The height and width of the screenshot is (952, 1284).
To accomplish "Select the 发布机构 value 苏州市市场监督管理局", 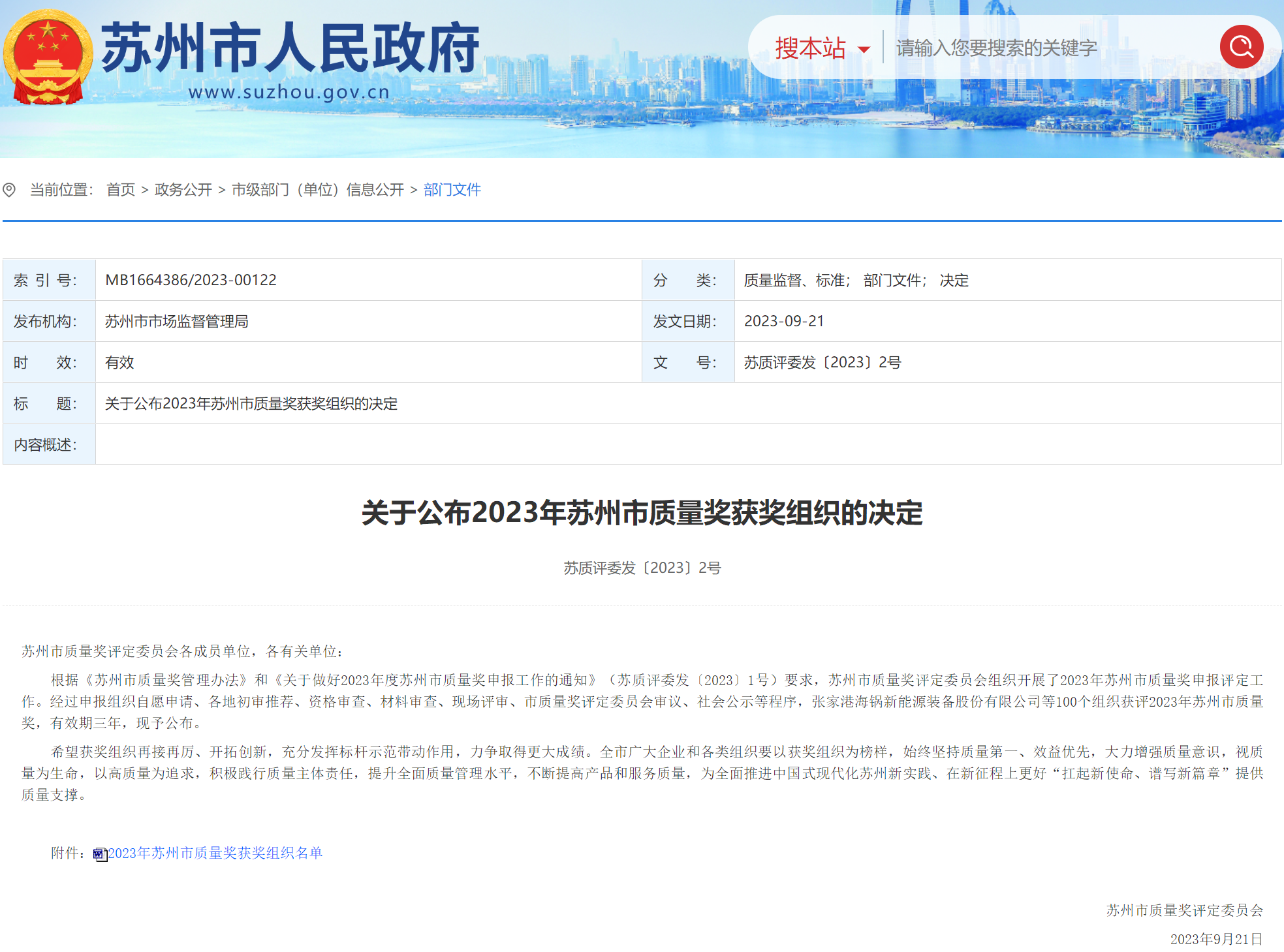I will click(x=180, y=321).
